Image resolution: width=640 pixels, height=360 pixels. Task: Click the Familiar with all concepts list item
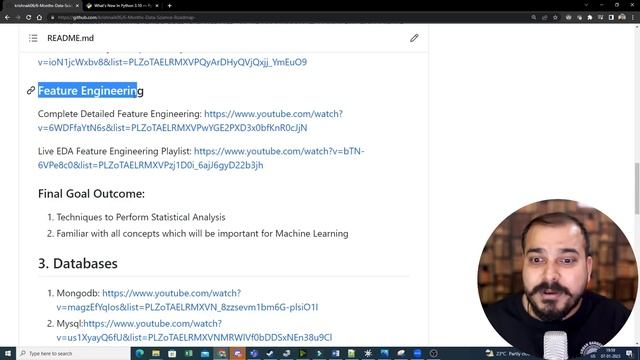coord(202,233)
